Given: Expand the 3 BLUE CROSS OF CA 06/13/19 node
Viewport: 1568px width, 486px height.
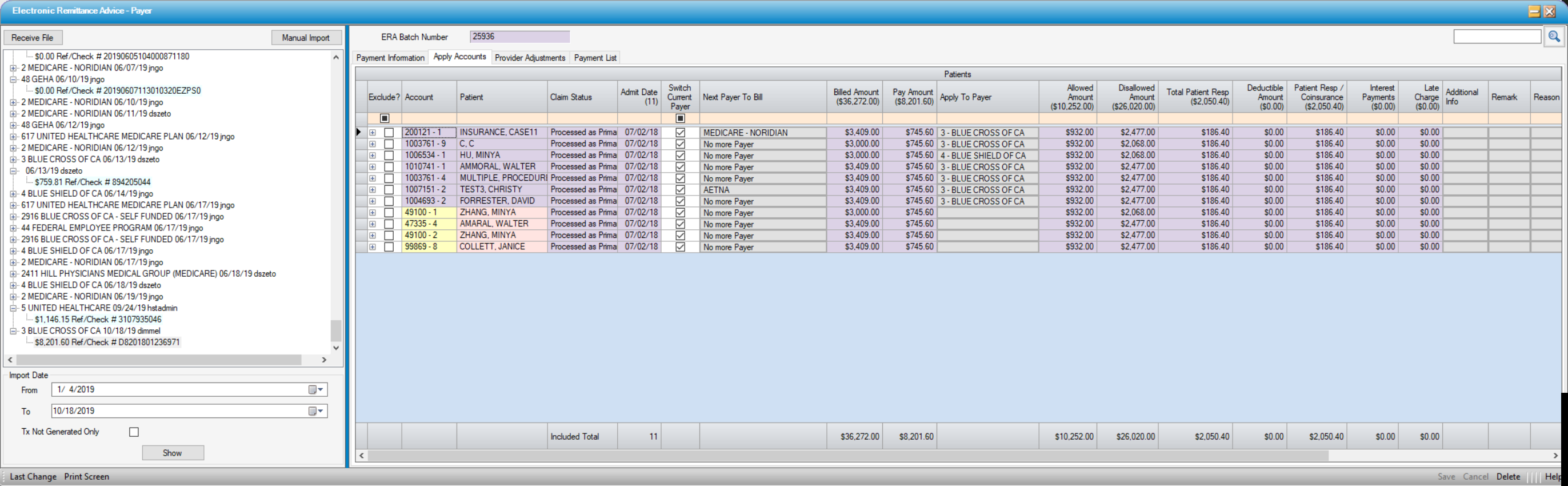Looking at the screenshot, I should coord(13,160).
